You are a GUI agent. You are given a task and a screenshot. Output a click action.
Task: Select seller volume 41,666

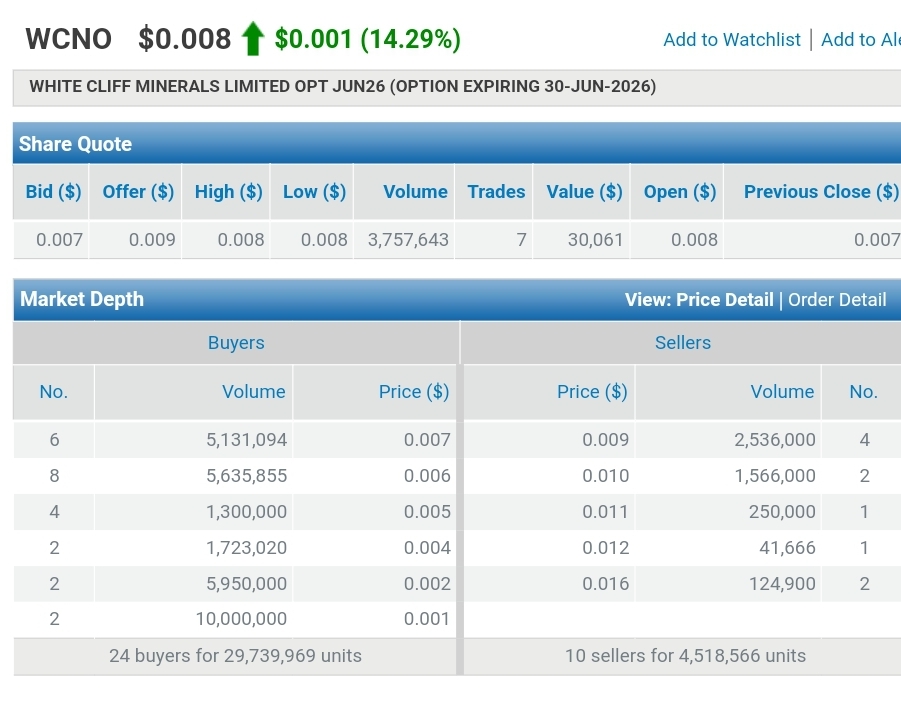point(787,548)
